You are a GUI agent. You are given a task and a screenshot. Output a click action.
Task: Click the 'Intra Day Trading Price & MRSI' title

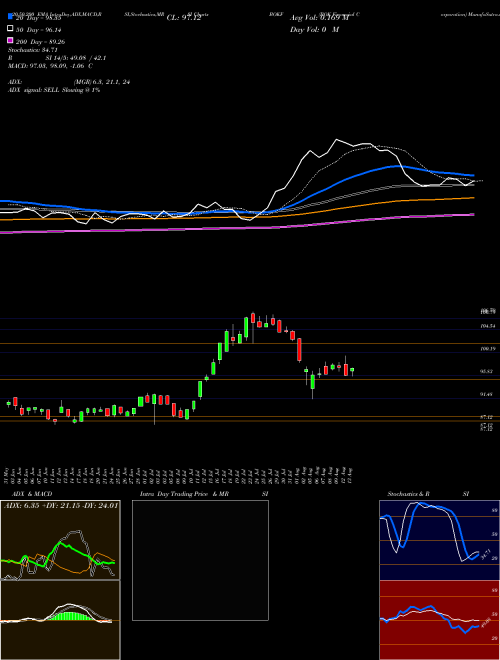[x=204, y=494]
